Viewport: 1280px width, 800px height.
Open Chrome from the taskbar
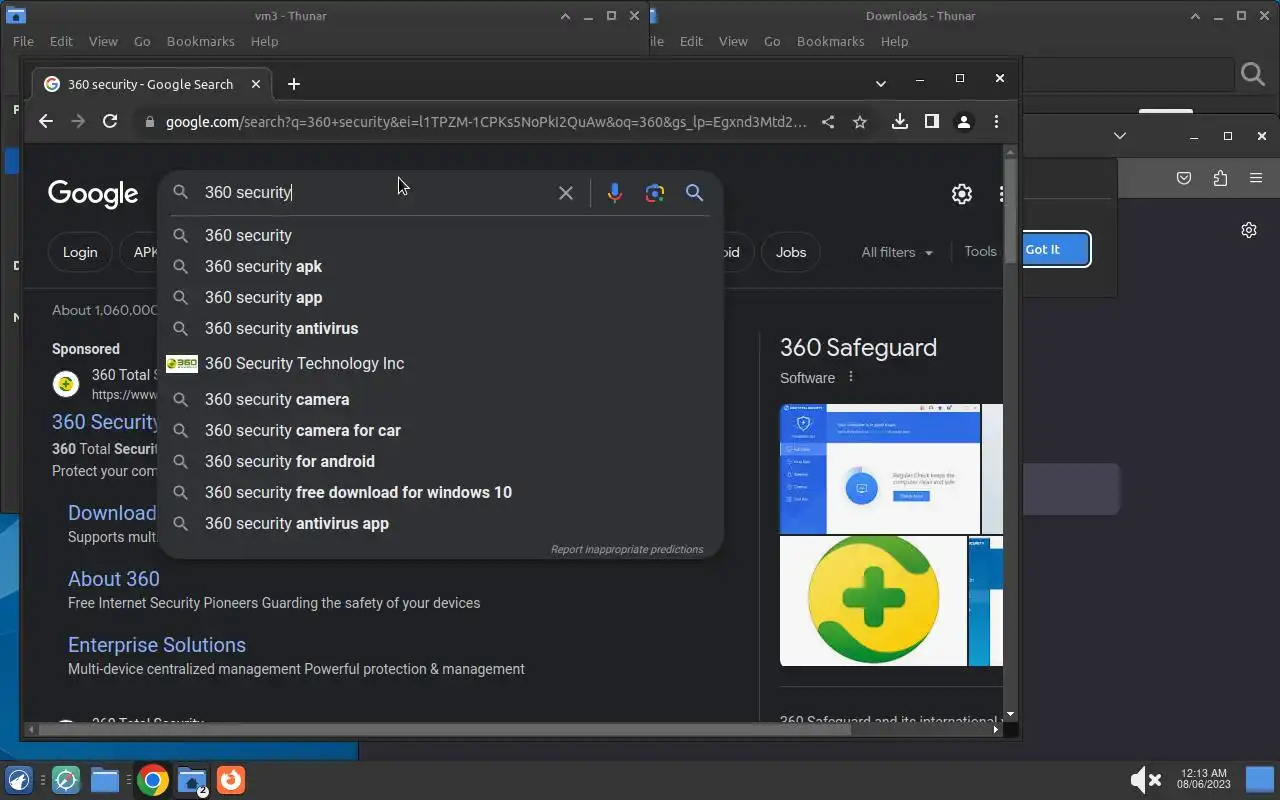152,780
